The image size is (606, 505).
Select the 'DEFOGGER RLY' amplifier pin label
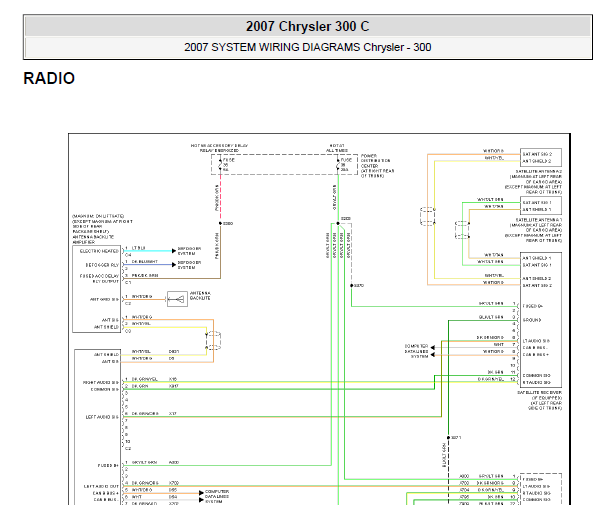[x=102, y=265]
